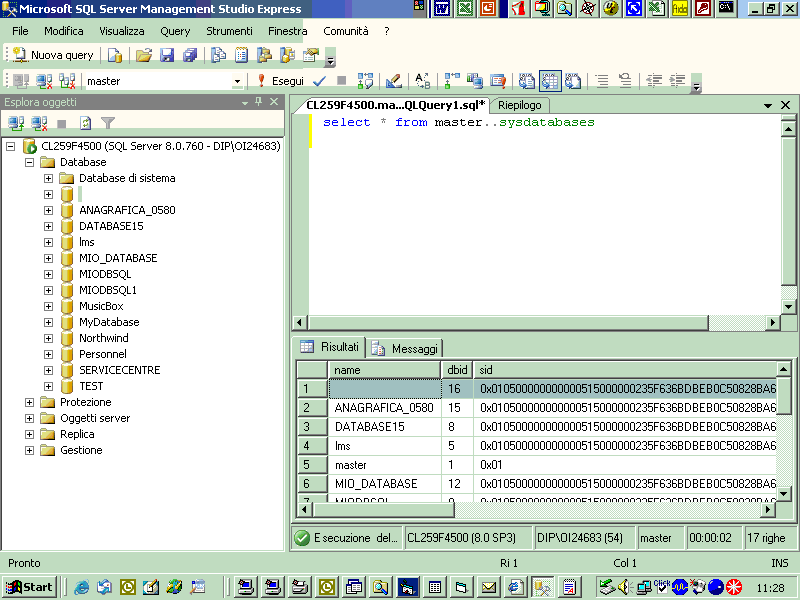The width and height of the screenshot is (800, 600).
Task: Select Results to Text output
Action: [527, 81]
